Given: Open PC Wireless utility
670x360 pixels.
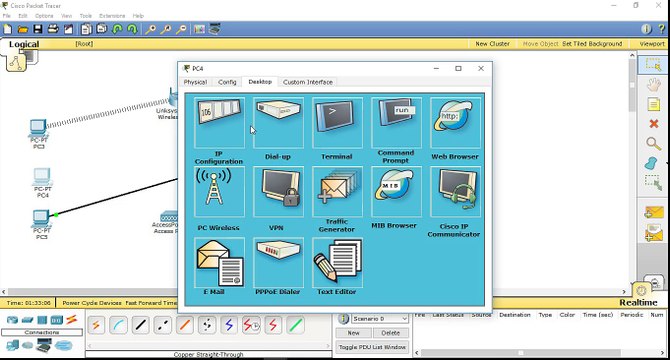Looking at the screenshot, I should [x=219, y=192].
